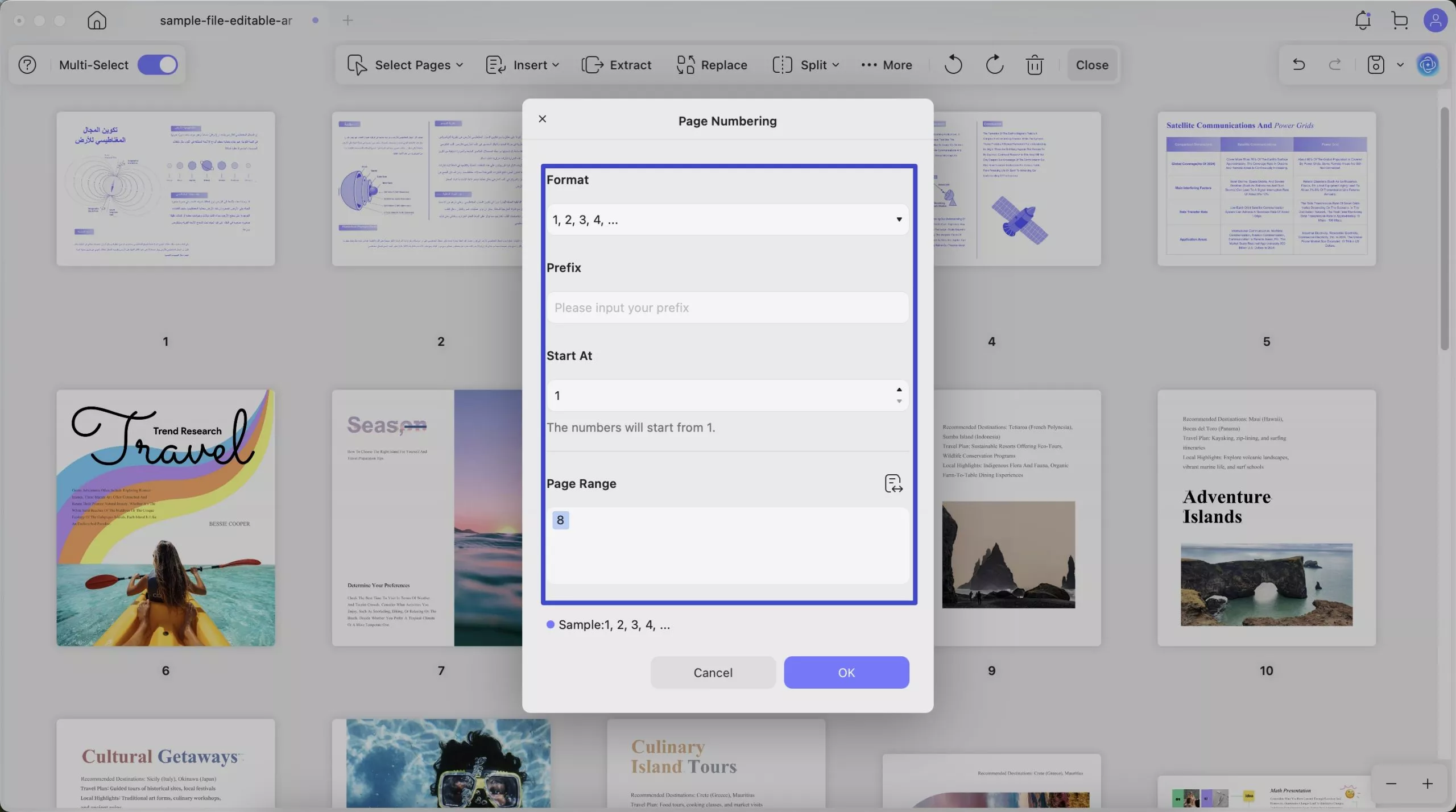Open the Insert menu
This screenshot has width=1456, height=812.
click(522, 65)
